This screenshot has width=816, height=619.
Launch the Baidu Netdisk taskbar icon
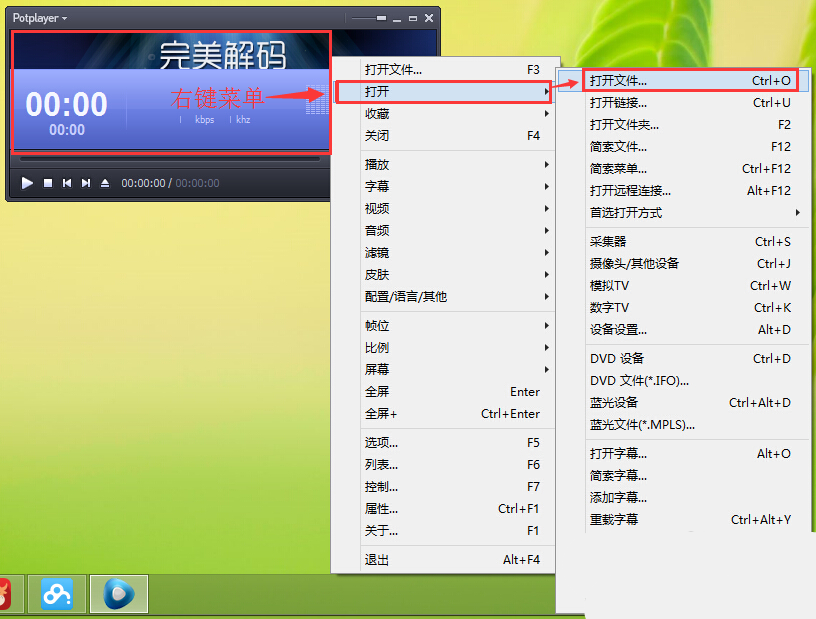click(57, 594)
